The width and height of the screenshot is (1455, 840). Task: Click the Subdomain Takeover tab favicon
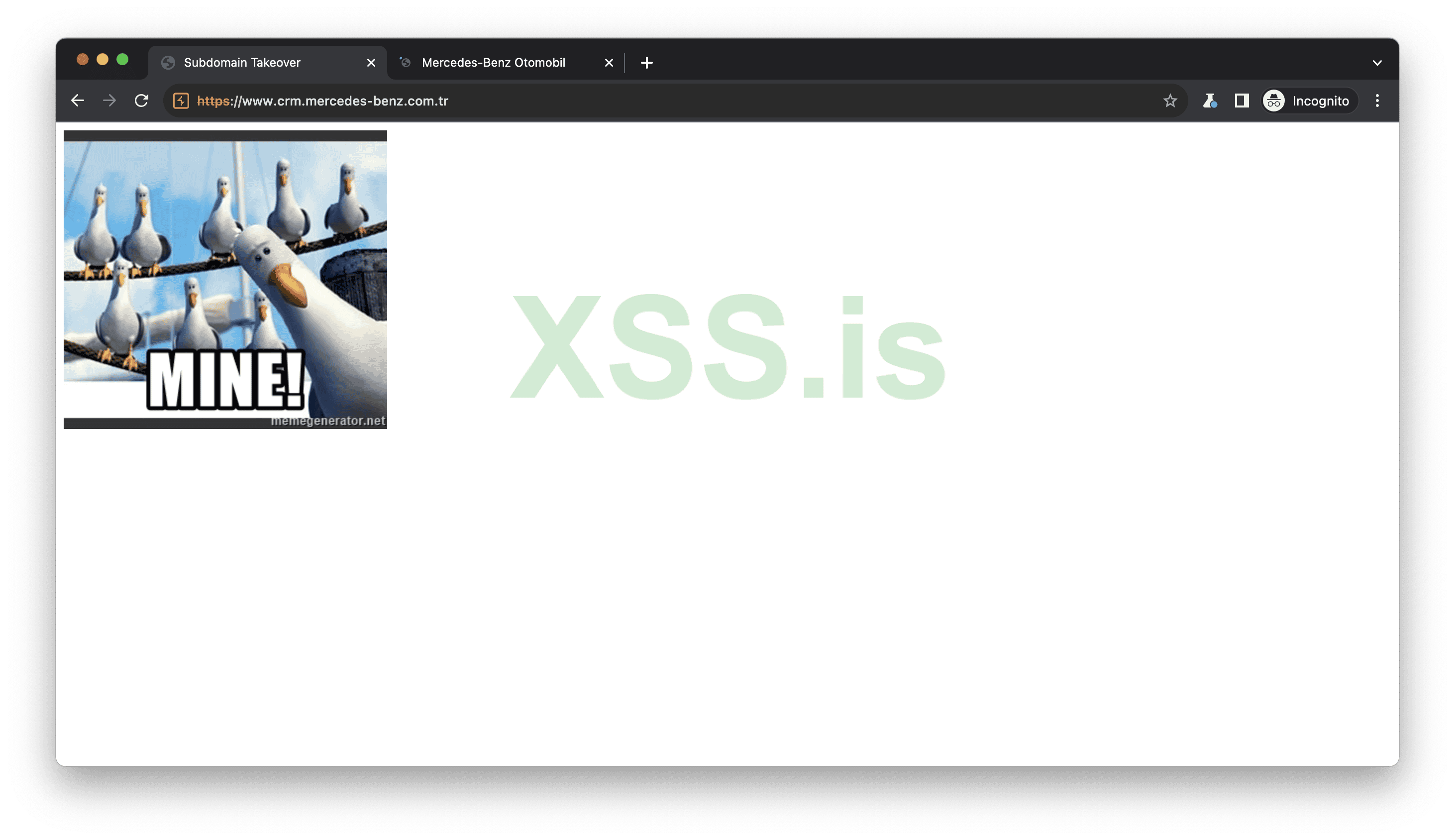(169, 63)
